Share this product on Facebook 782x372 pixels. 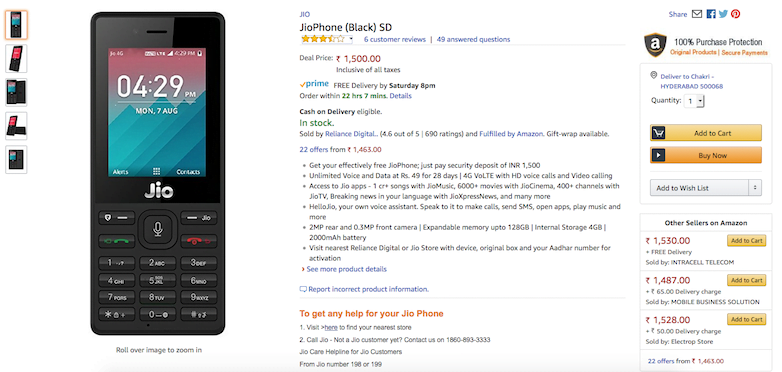pyautogui.click(x=711, y=14)
